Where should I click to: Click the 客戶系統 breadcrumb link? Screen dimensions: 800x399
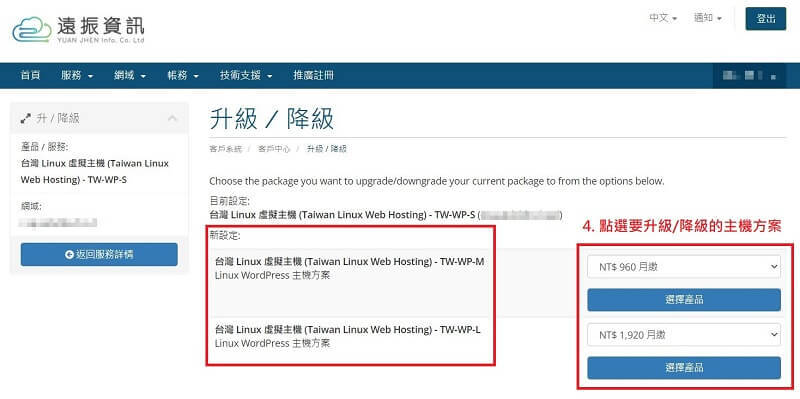[x=226, y=149]
